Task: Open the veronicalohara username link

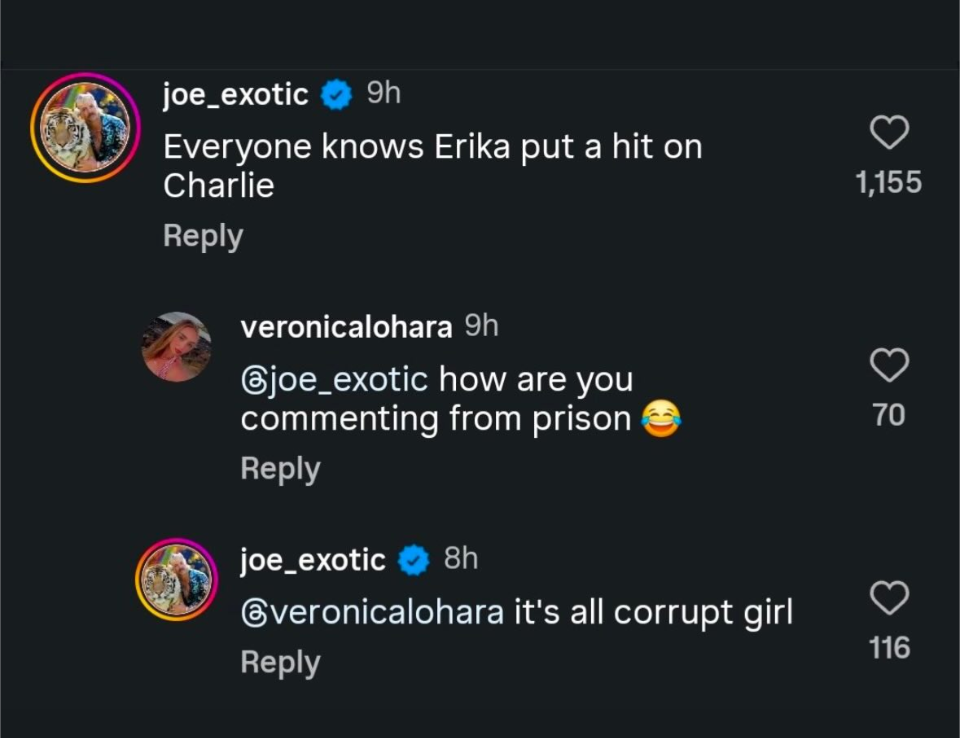Action: pyautogui.click(x=346, y=327)
